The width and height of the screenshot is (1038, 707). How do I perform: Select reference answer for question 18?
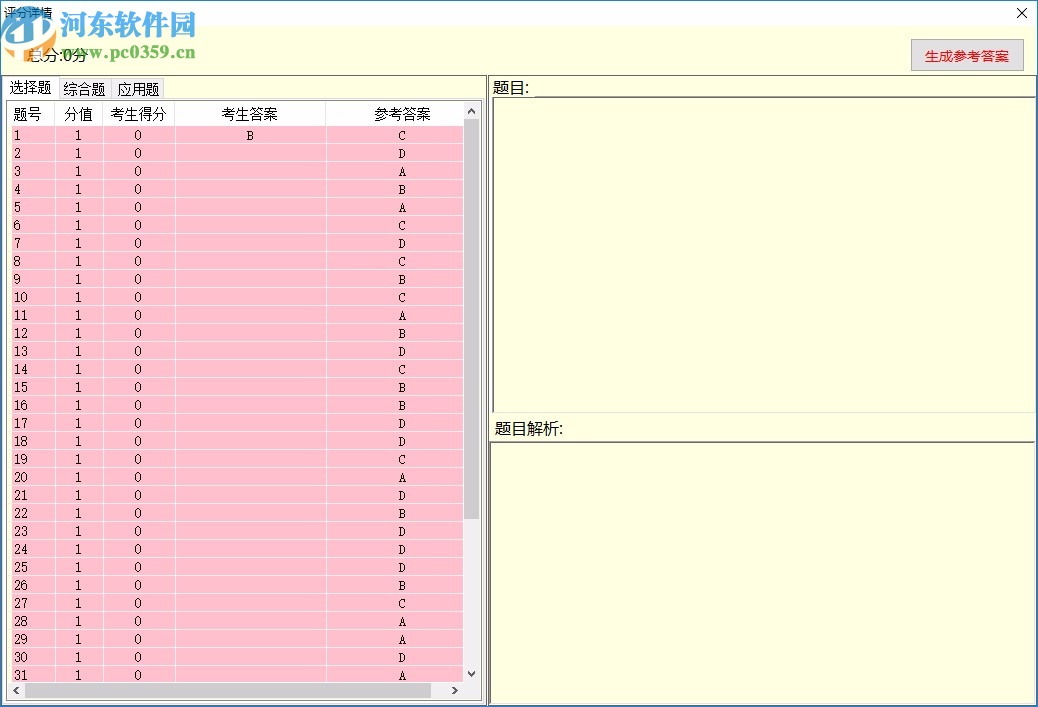(x=402, y=441)
